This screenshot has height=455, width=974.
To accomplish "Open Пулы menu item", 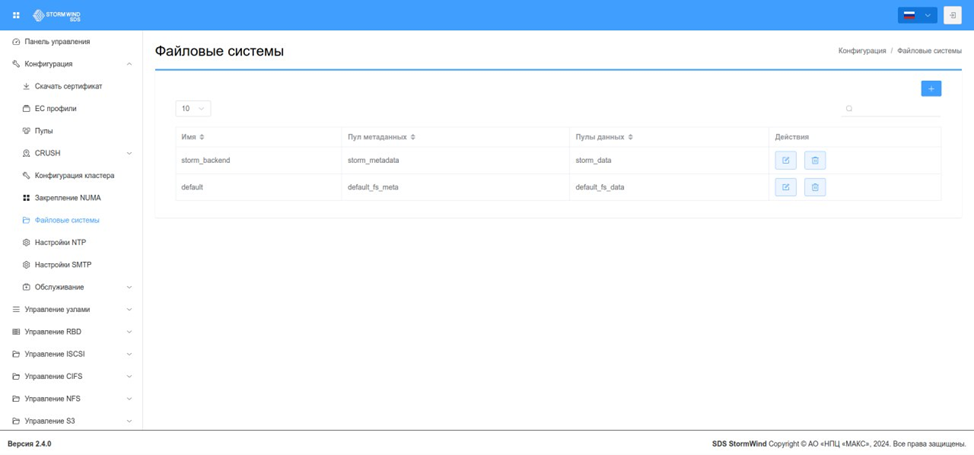I will tap(71, 131).
